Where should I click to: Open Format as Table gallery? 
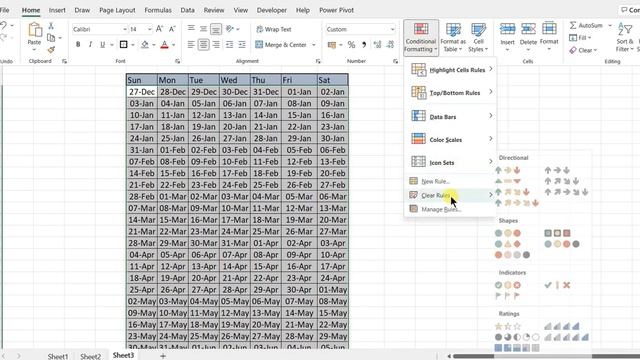point(453,38)
